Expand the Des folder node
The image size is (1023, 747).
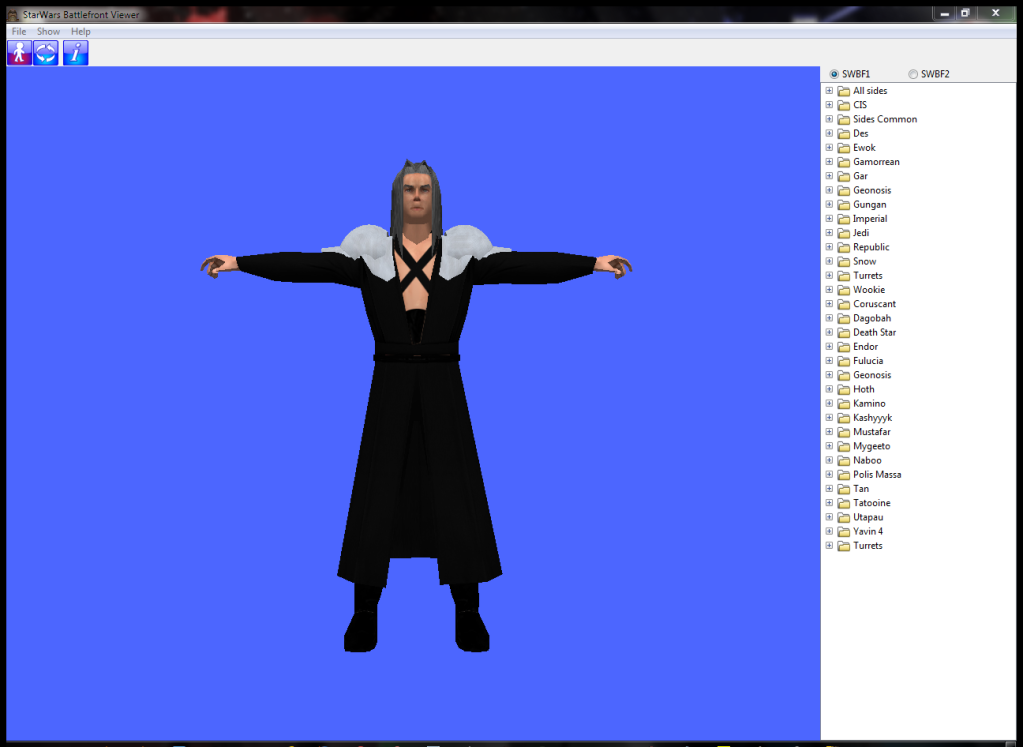829,133
